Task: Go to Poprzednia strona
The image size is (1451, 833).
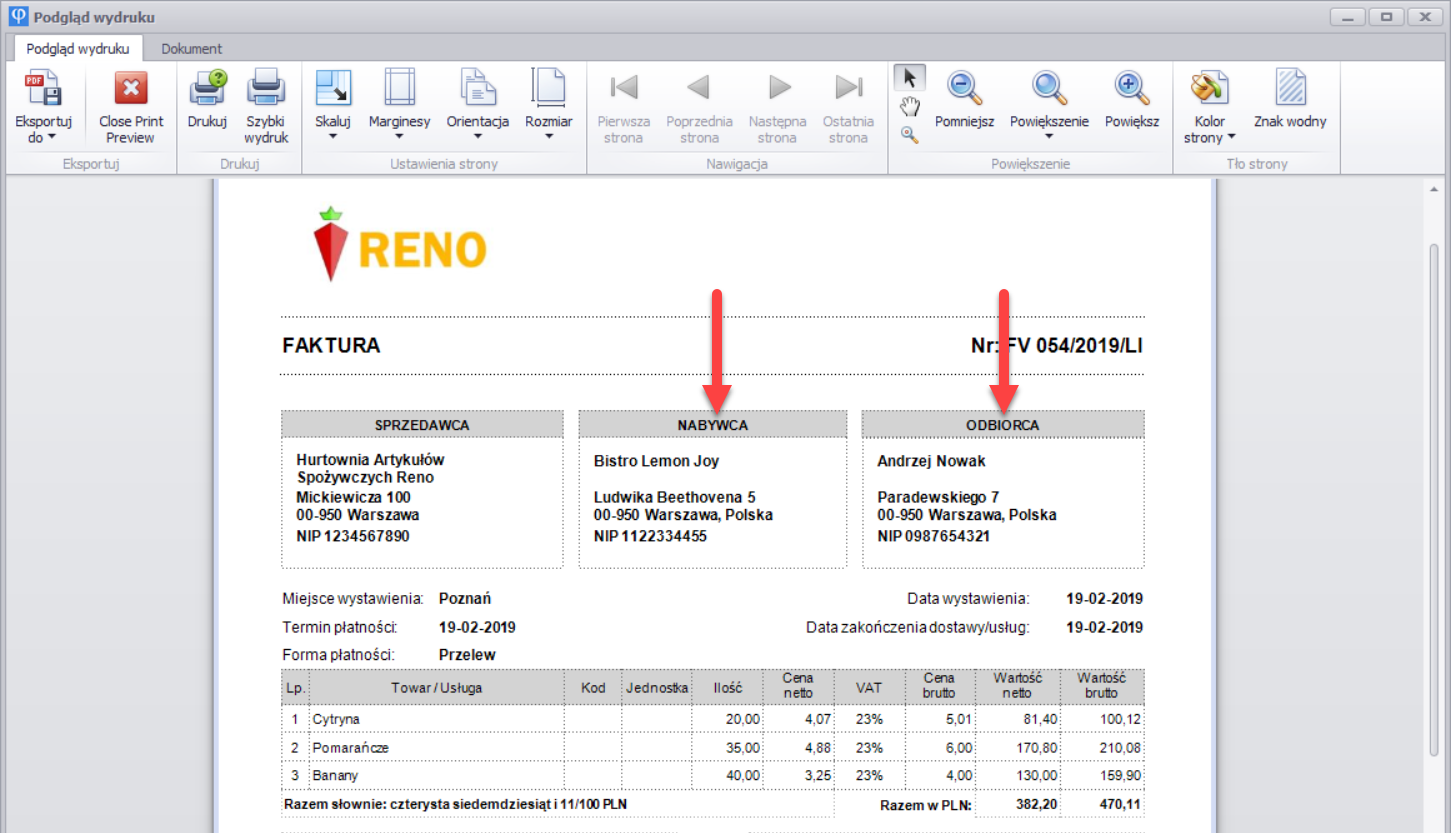Action: (699, 88)
